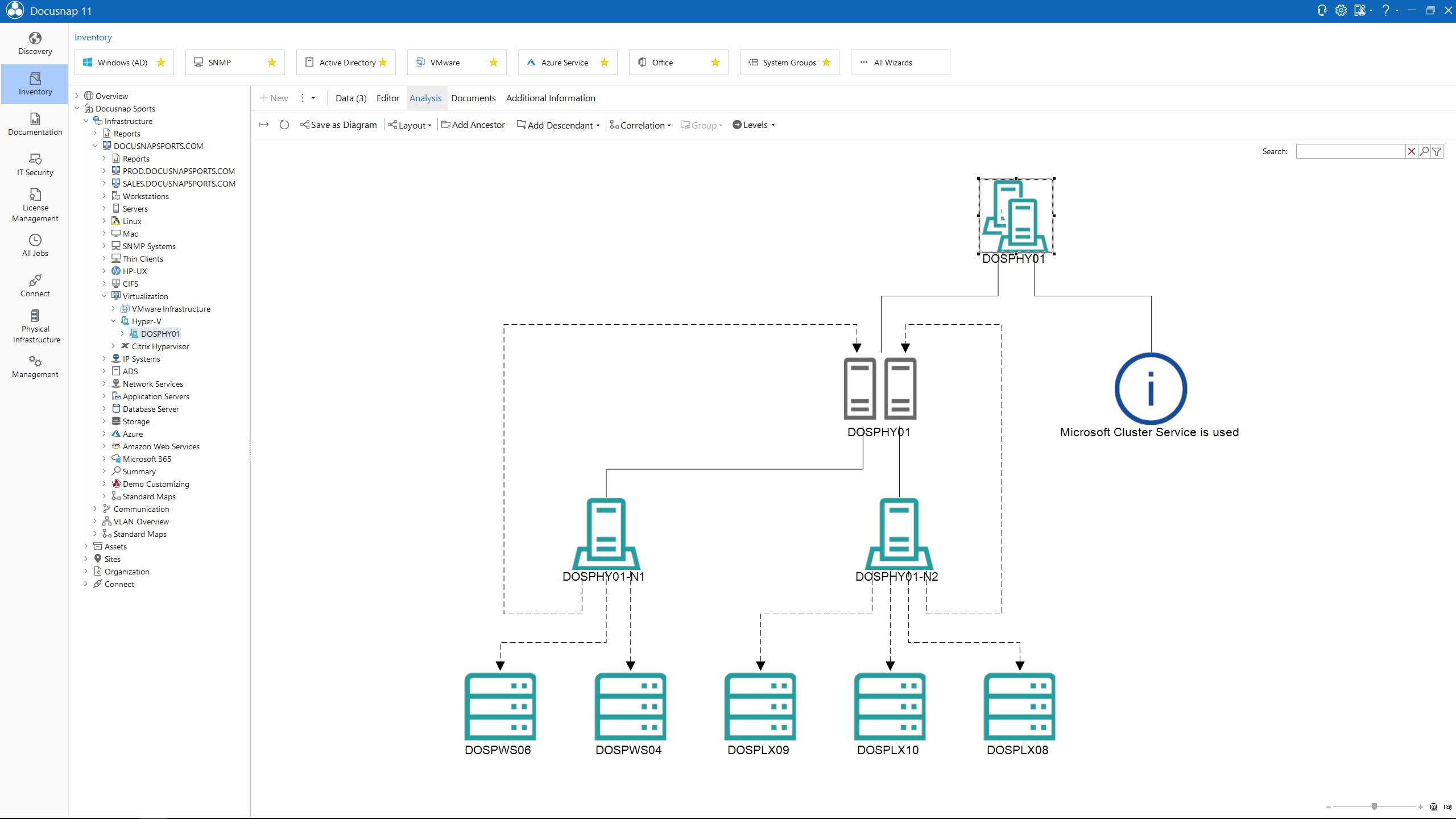Go to IT Security module
The width and height of the screenshot is (1456, 819).
pyautogui.click(x=35, y=165)
